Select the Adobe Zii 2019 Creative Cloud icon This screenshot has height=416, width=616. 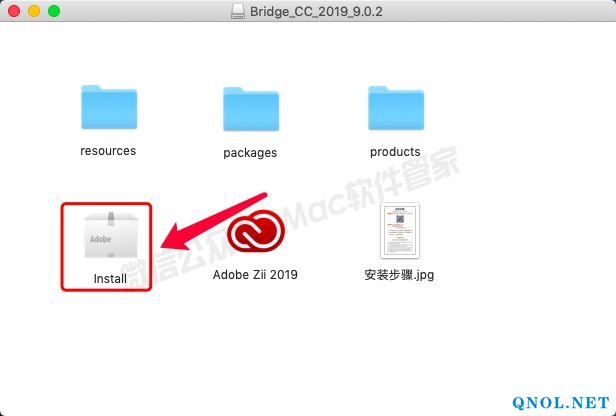click(x=256, y=231)
